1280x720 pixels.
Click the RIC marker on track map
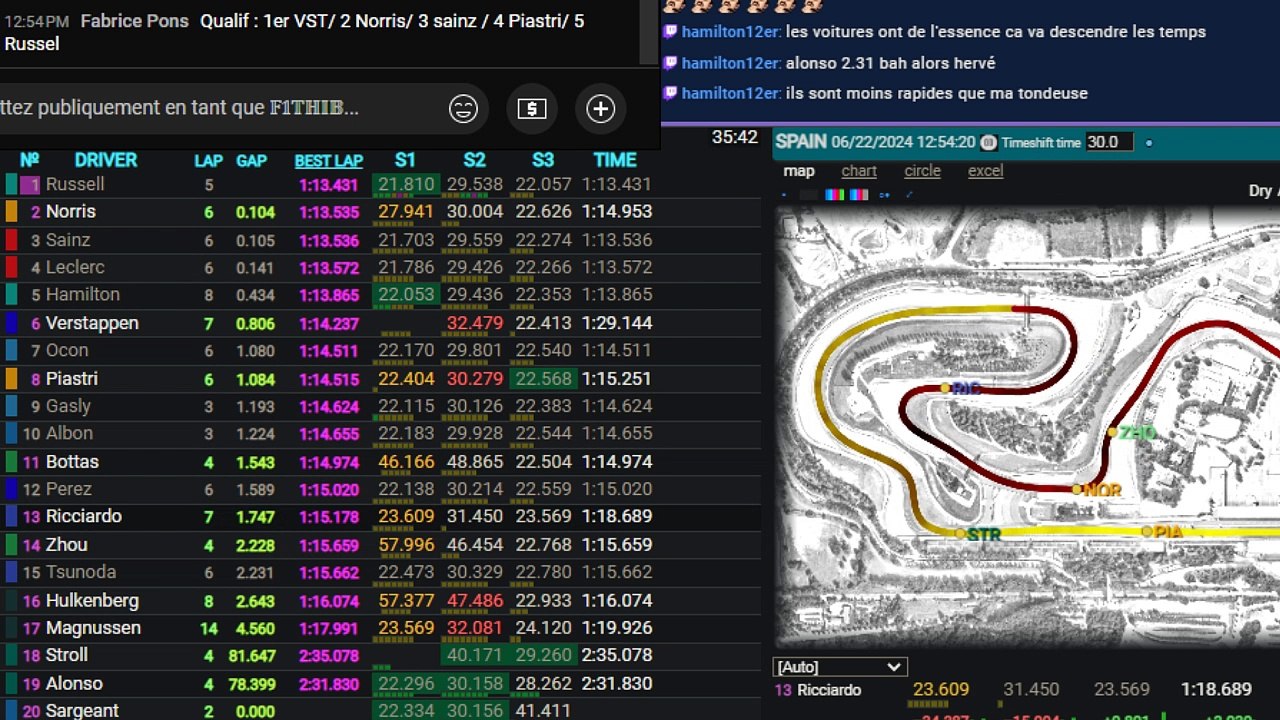pyautogui.click(x=960, y=388)
